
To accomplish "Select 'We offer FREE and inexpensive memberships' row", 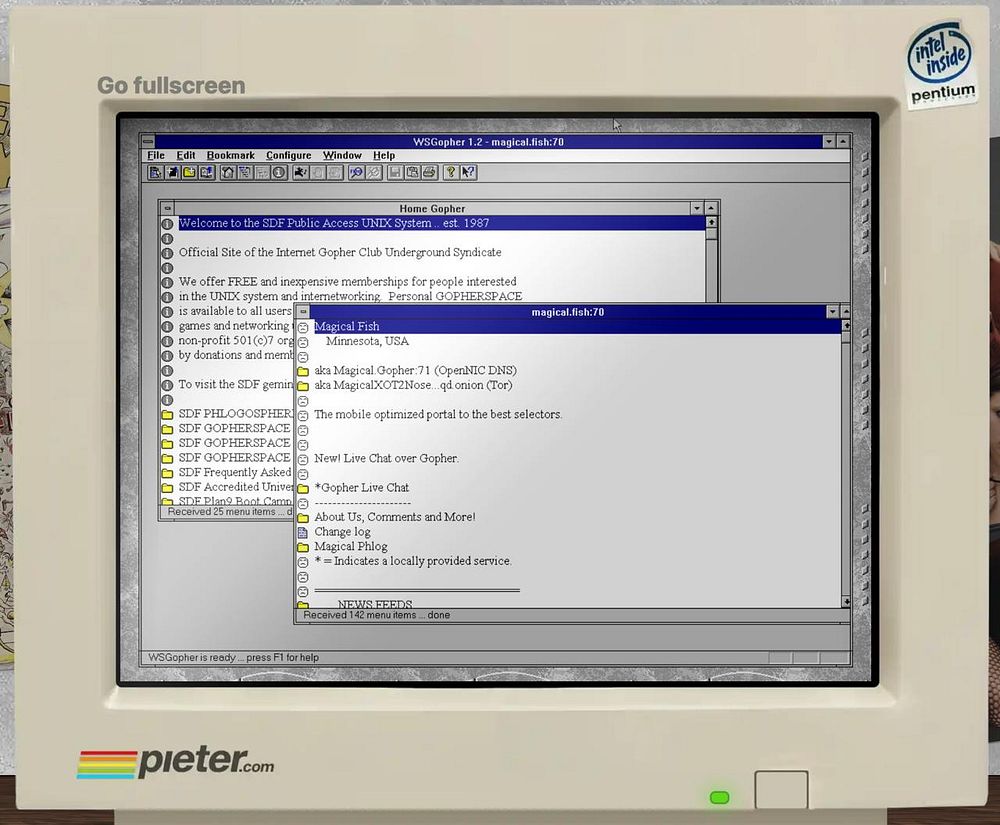I will click(x=348, y=282).
